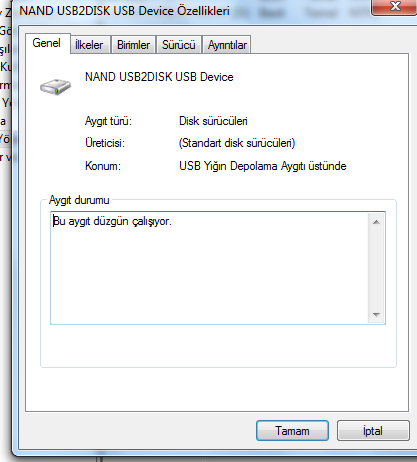
Task: Open the Ayrıntılar tab
Action: [x=227, y=45]
